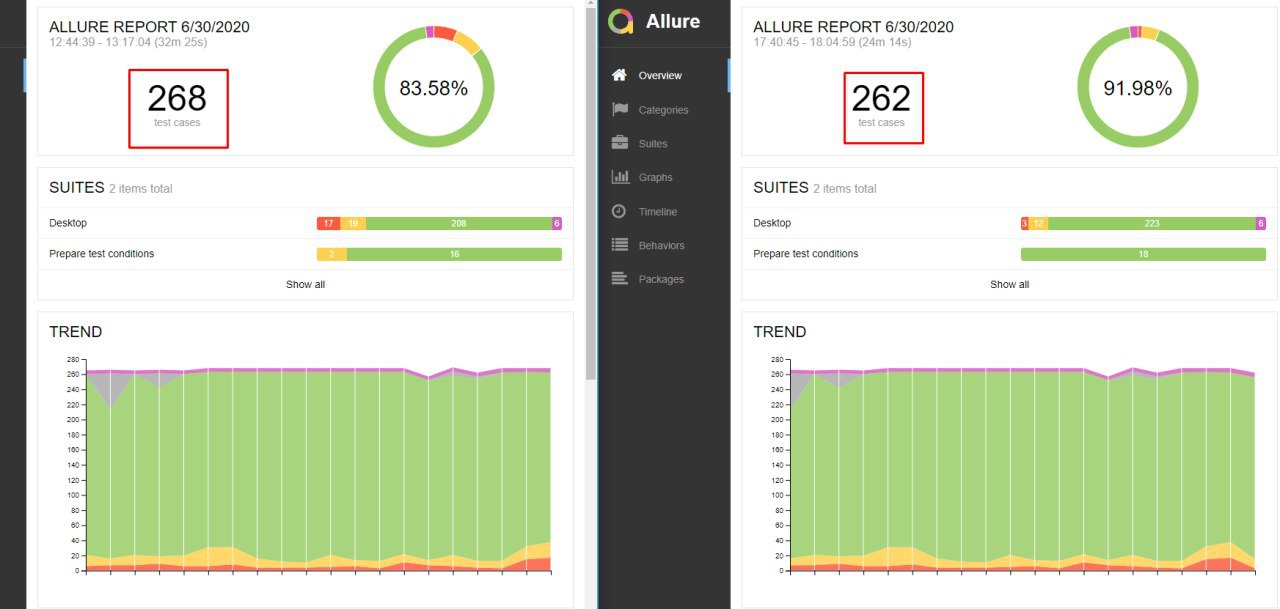1280x609 pixels.
Task: Click the Timeline clock icon
Action: [x=619, y=211]
